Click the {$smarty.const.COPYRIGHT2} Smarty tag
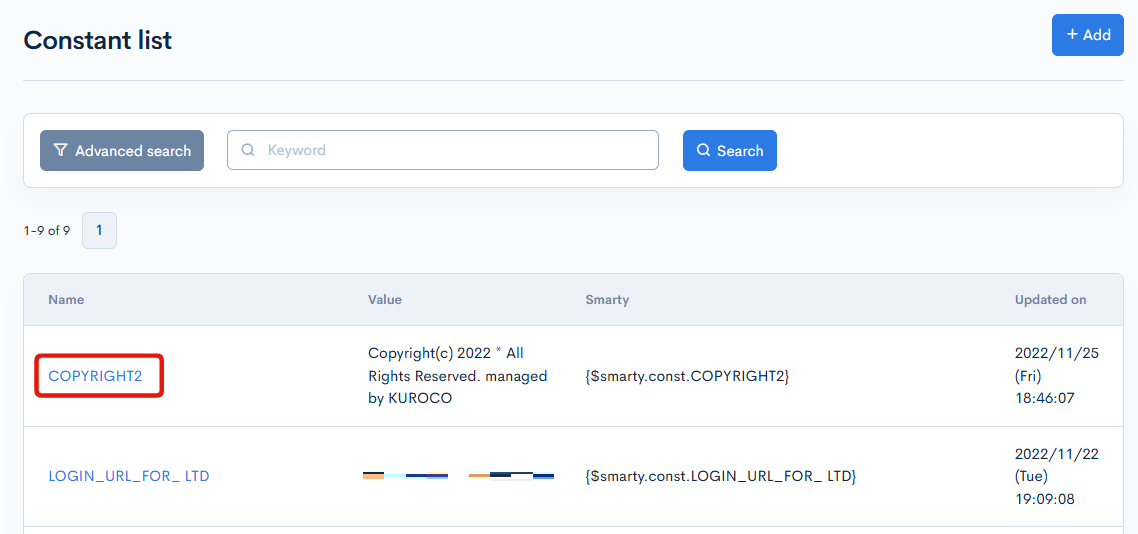This screenshot has height=534, width=1138. click(687, 376)
